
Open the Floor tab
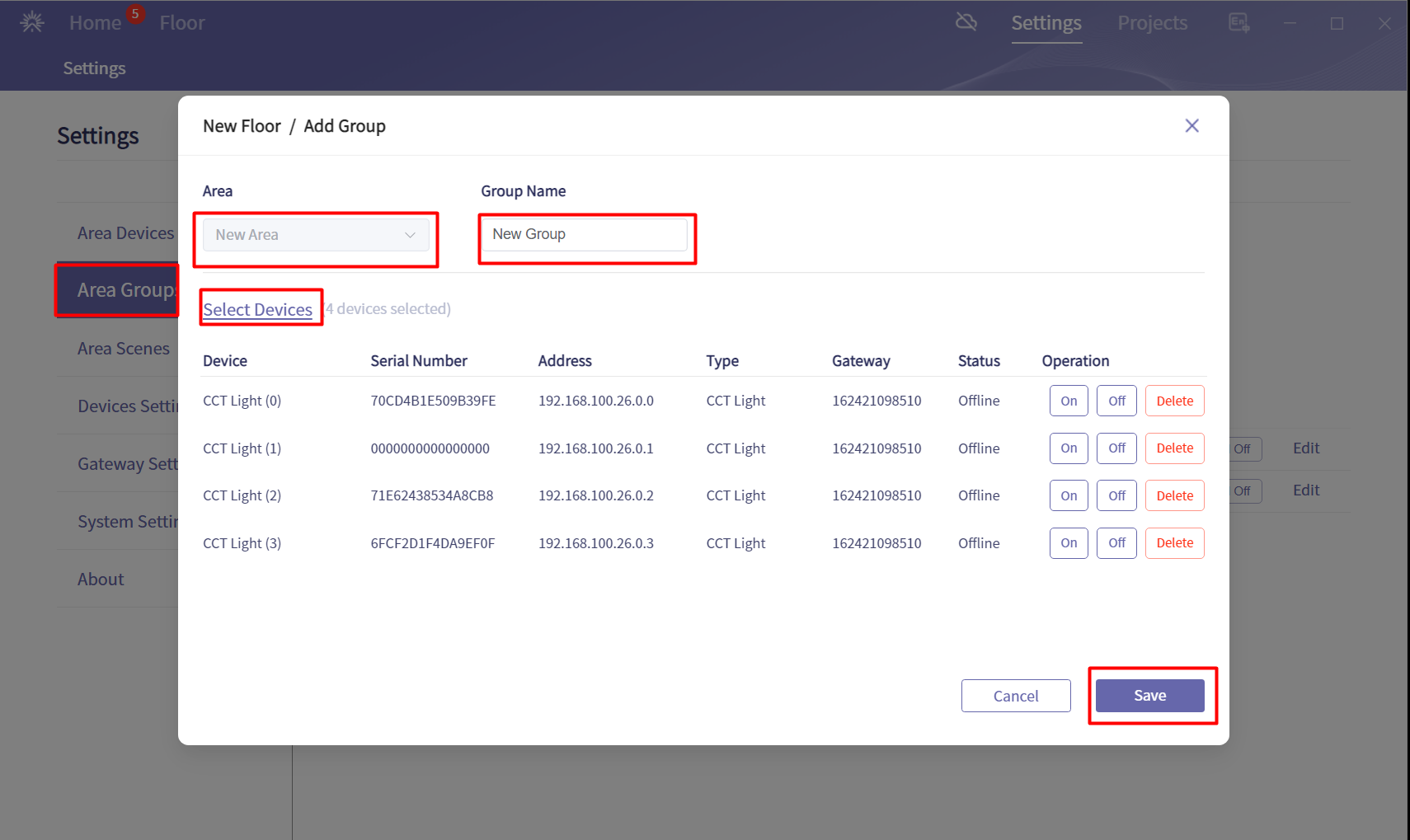pyautogui.click(x=182, y=23)
